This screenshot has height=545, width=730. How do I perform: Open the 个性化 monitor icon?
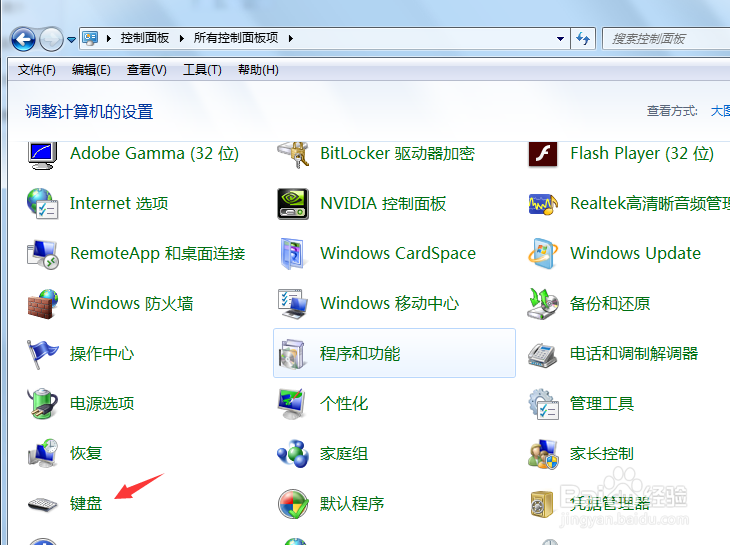click(x=293, y=404)
